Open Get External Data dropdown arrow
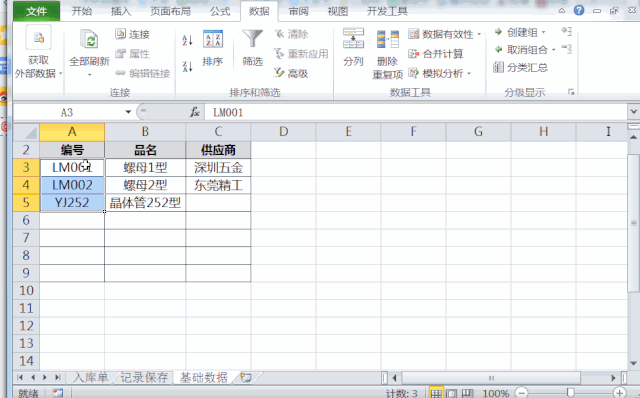 coord(60,73)
